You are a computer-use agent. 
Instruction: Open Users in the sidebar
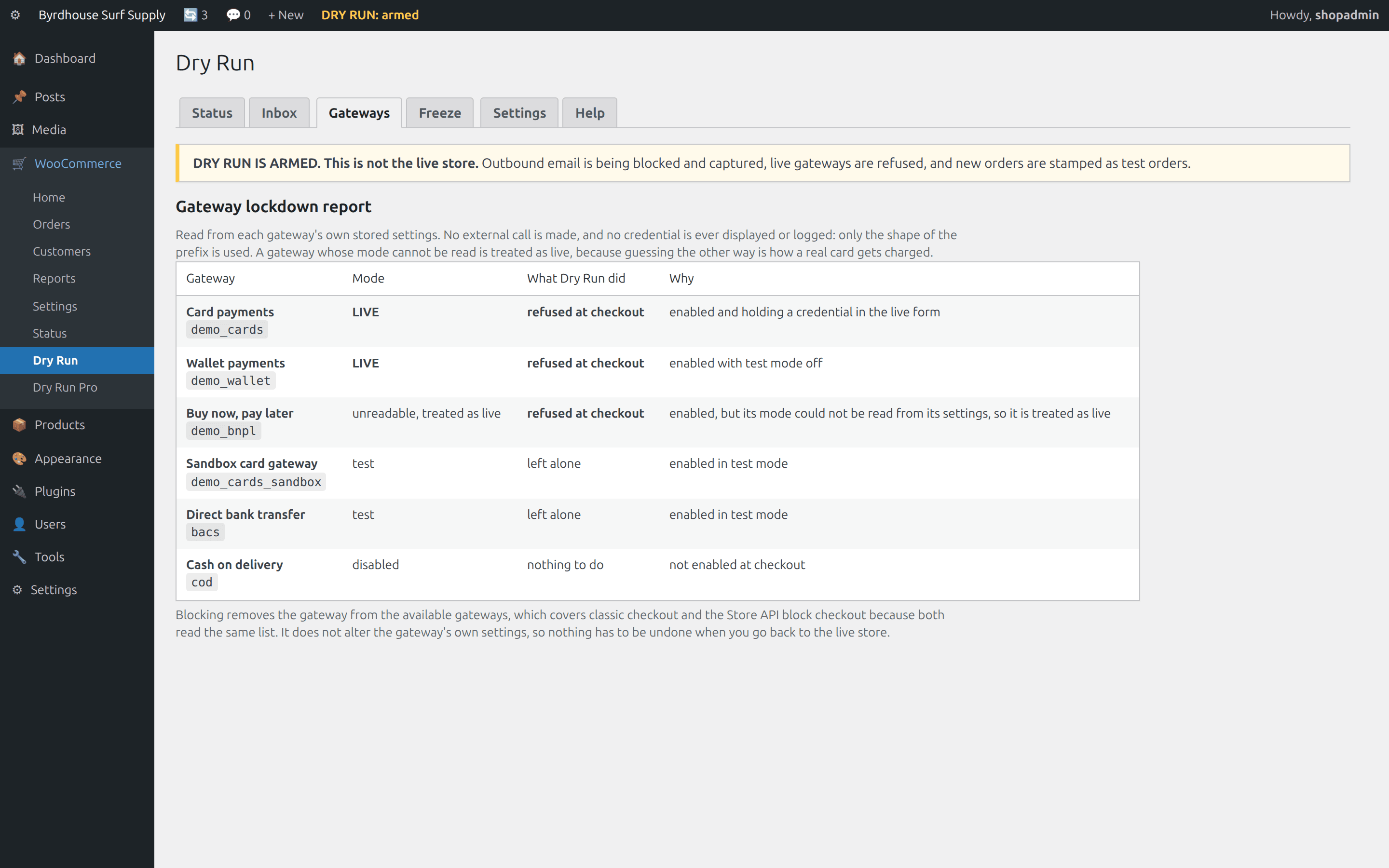[77, 524]
